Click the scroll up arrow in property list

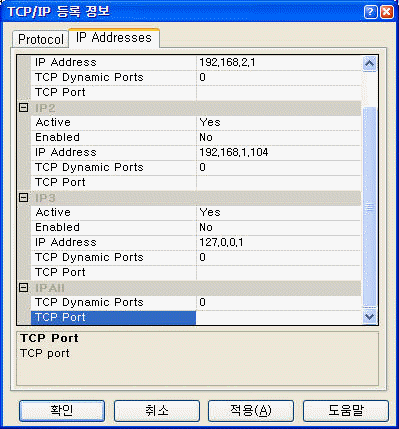369,63
